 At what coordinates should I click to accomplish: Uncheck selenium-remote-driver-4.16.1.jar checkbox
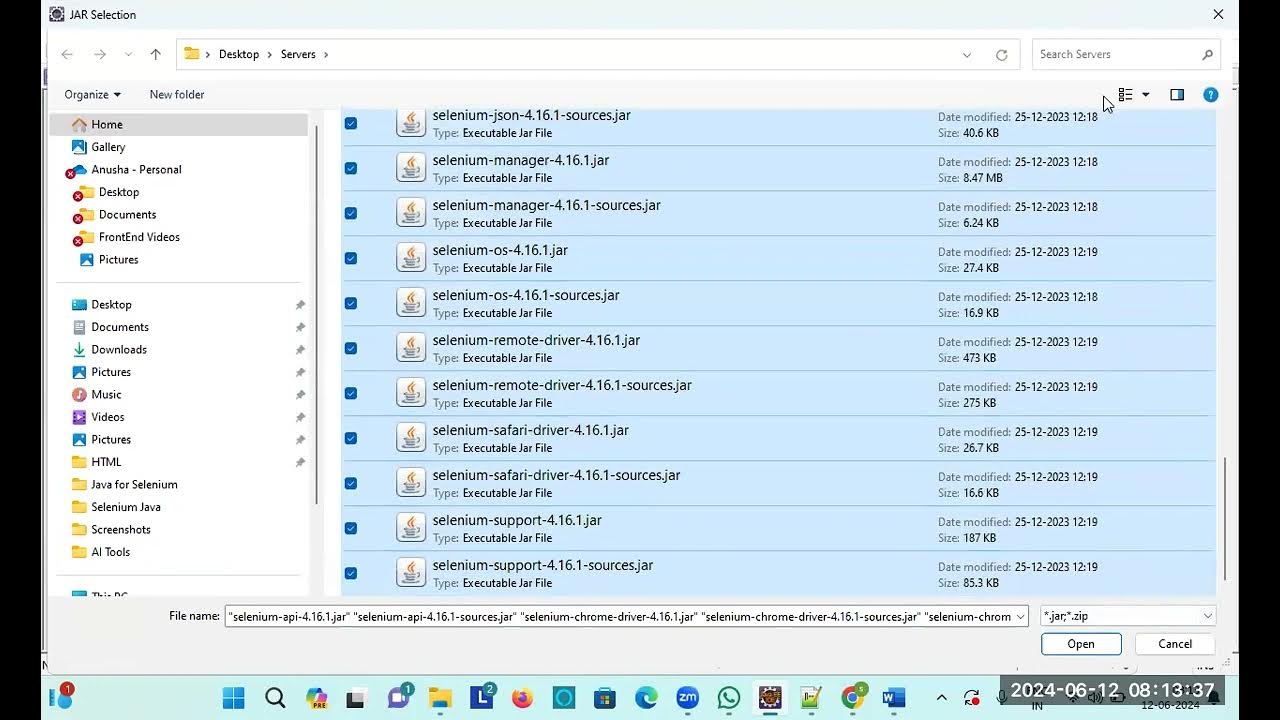click(351, 348)
